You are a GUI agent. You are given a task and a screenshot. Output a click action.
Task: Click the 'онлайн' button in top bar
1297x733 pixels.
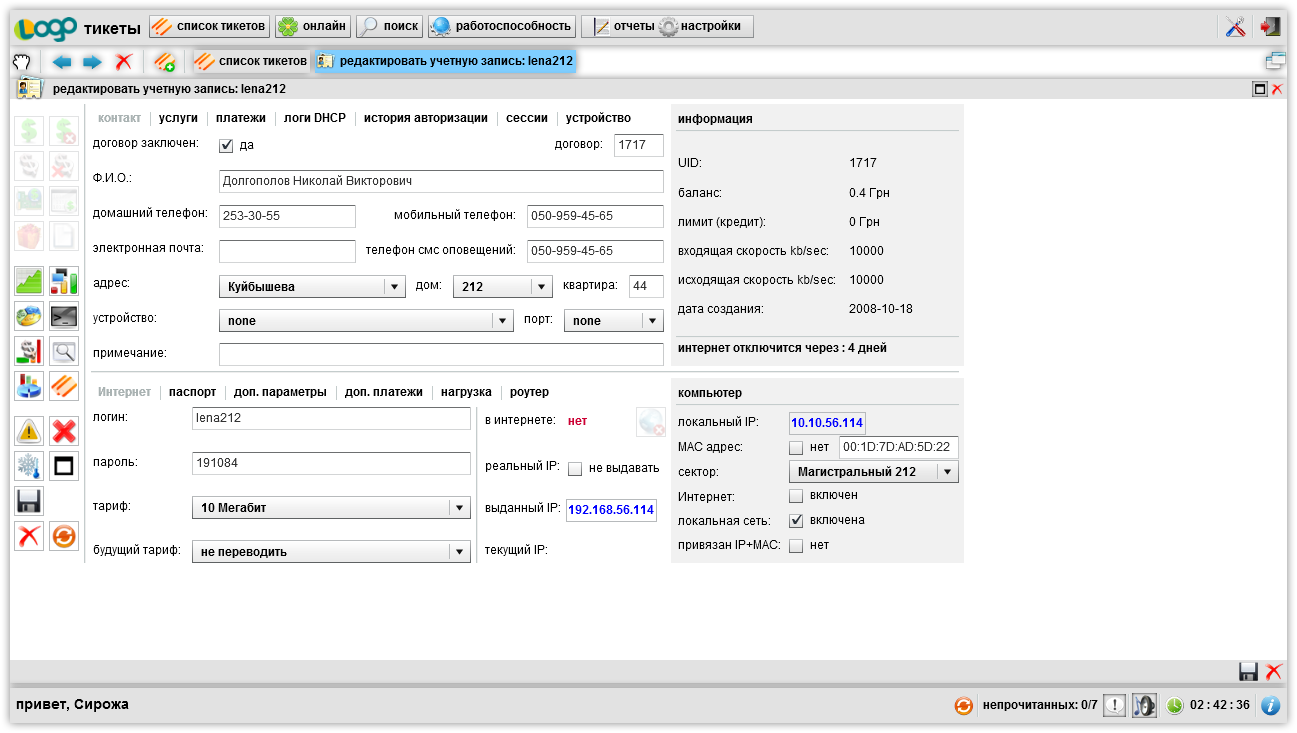(x=312, y=26)
